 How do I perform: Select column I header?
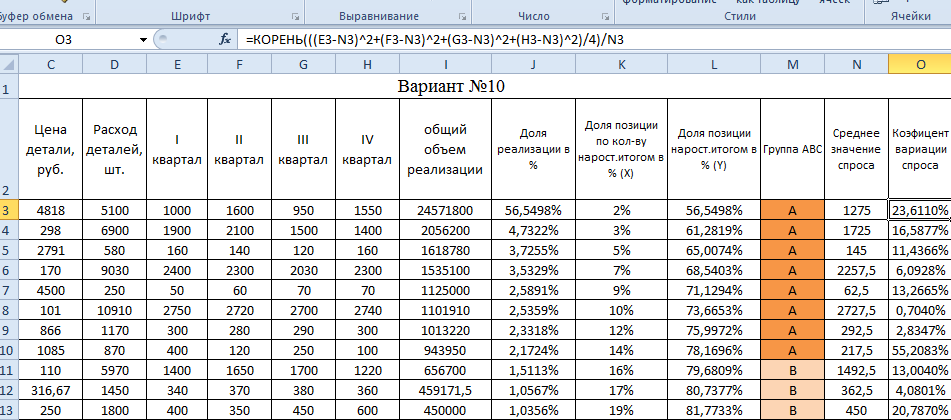coord(445,64)
